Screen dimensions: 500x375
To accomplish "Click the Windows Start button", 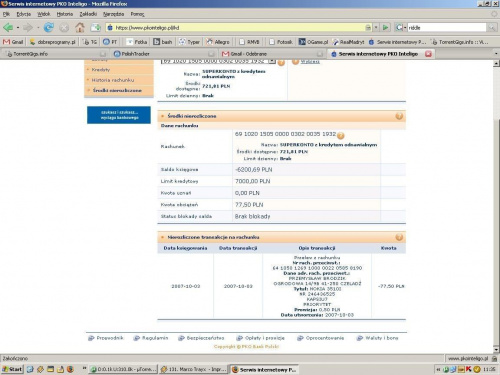I will point(12,369).
